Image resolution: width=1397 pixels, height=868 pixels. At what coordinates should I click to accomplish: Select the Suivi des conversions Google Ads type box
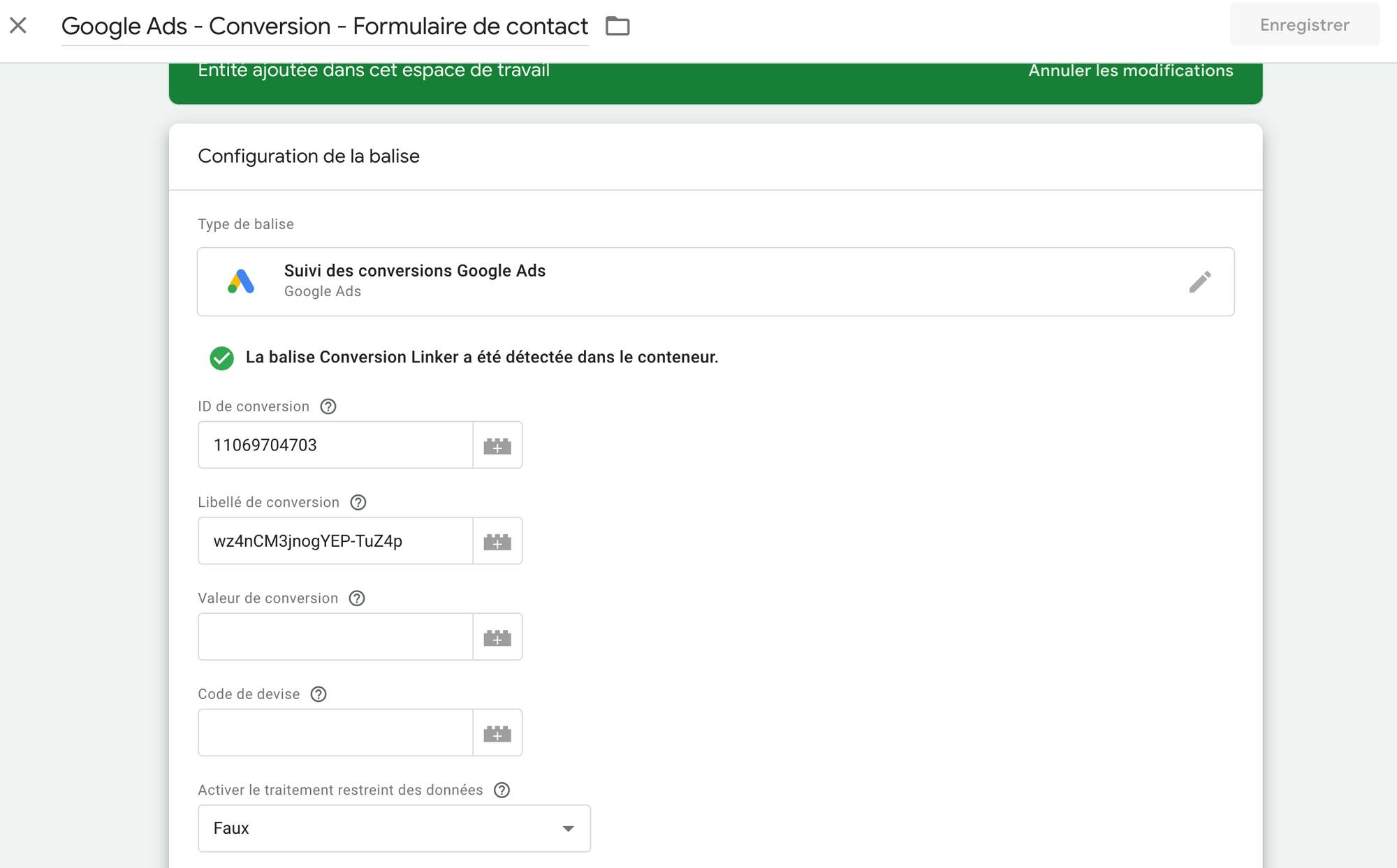point(716,282)
